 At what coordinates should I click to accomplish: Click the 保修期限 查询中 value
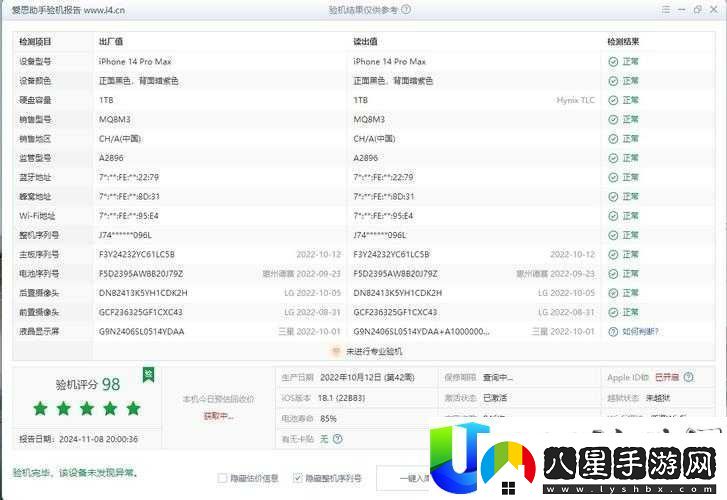tap(498, 378)
